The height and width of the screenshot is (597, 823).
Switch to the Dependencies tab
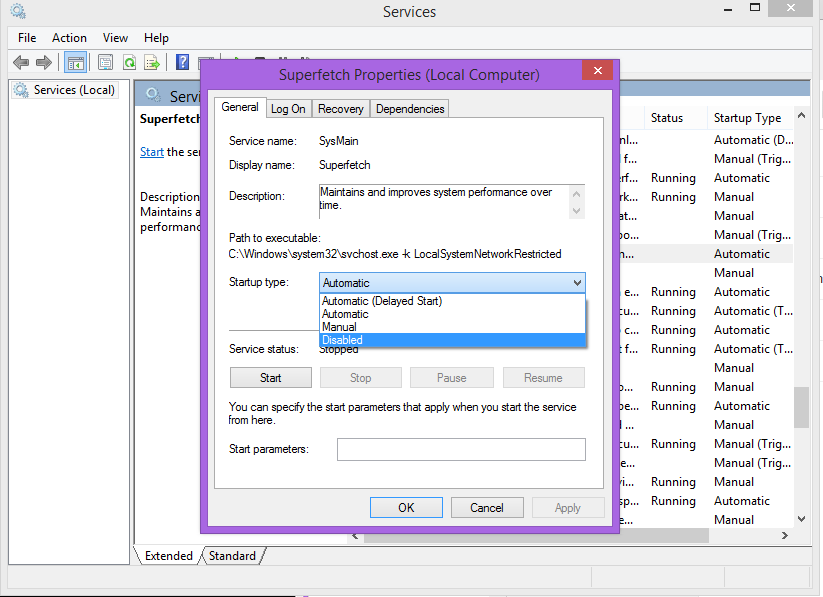pos(410,109)
